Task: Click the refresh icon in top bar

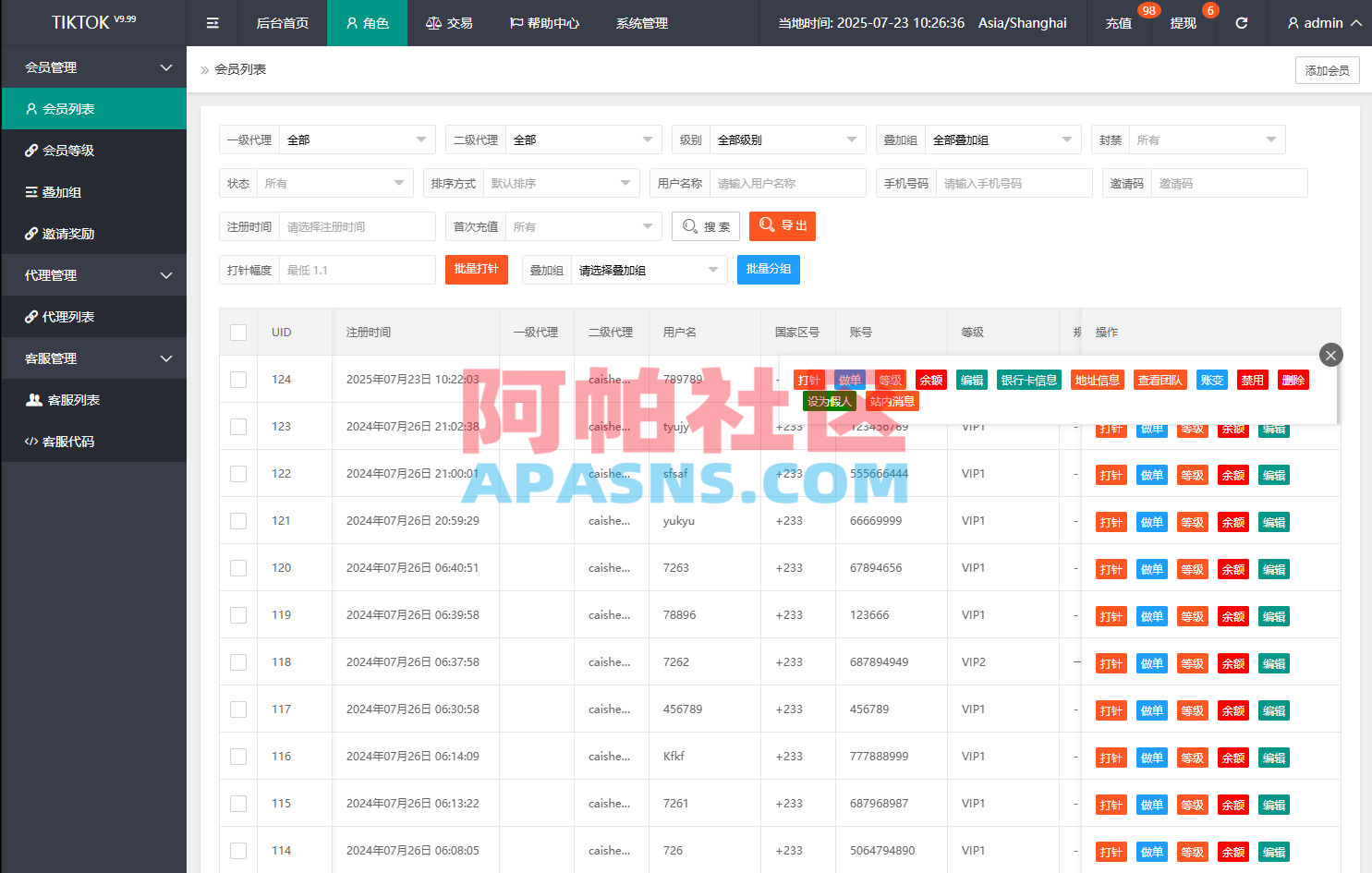Action: (x=1242, y=23)
